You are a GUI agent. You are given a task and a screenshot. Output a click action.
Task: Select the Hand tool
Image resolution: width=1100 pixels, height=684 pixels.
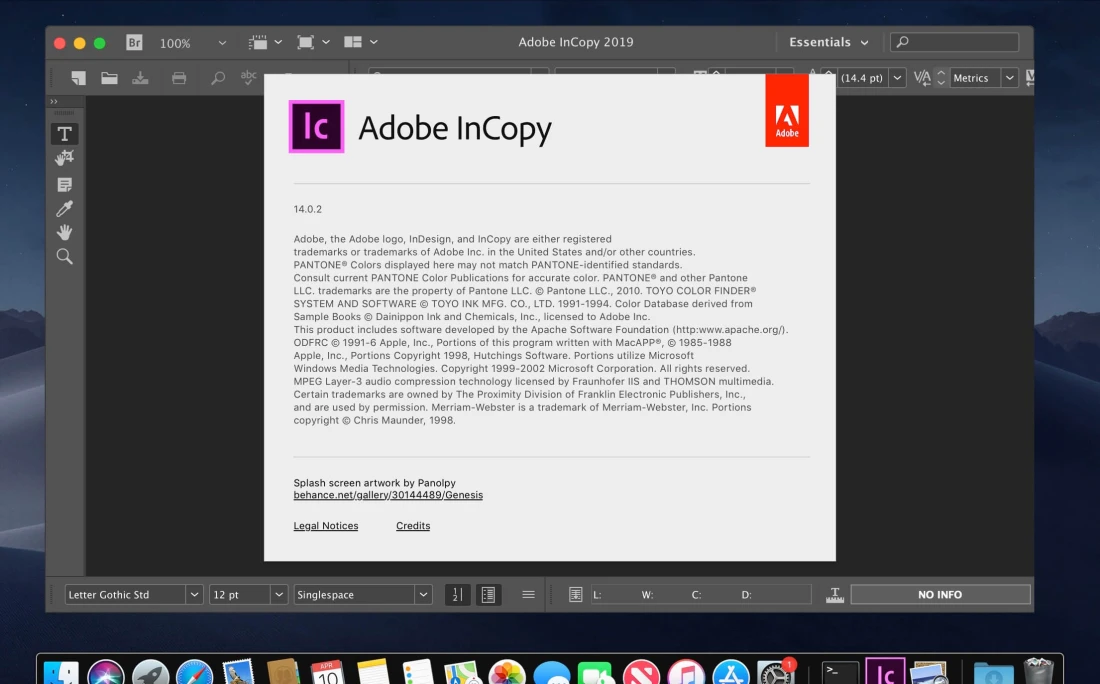pyautogui.click(x=64, y=232)
